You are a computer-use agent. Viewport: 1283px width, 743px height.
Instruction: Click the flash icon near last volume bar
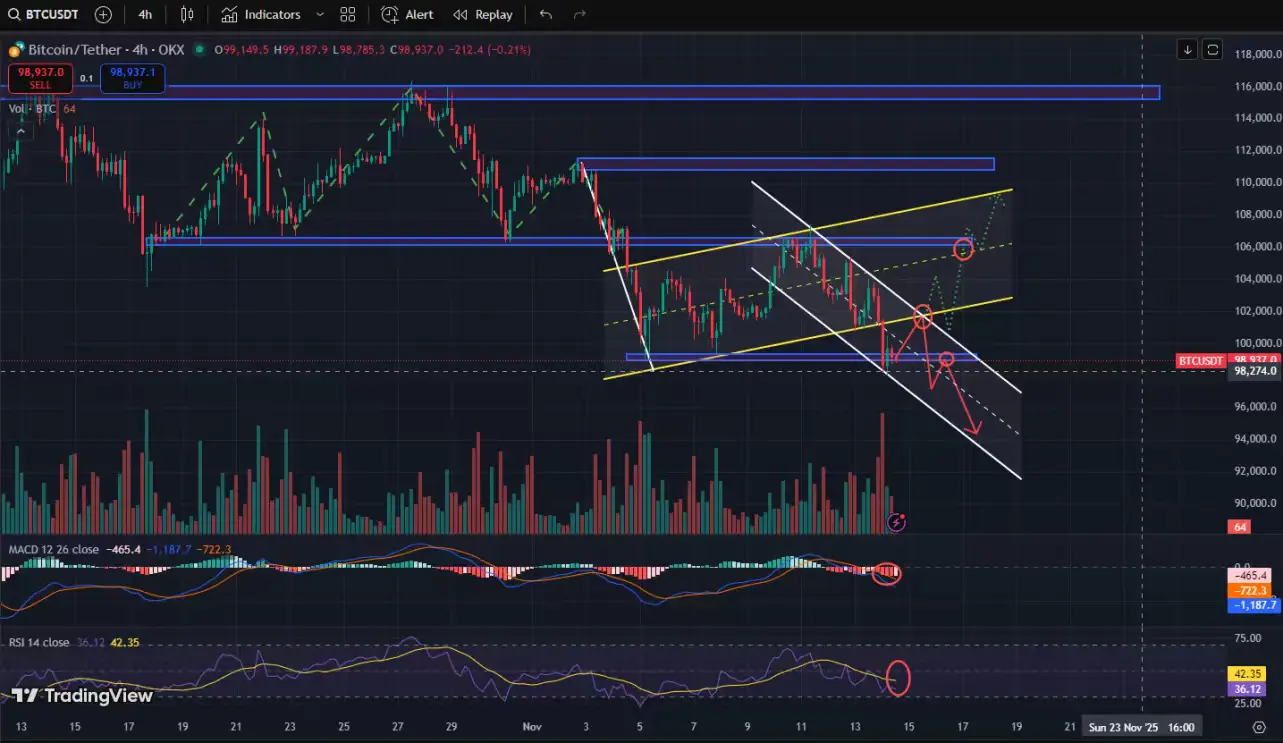[898, 521]
